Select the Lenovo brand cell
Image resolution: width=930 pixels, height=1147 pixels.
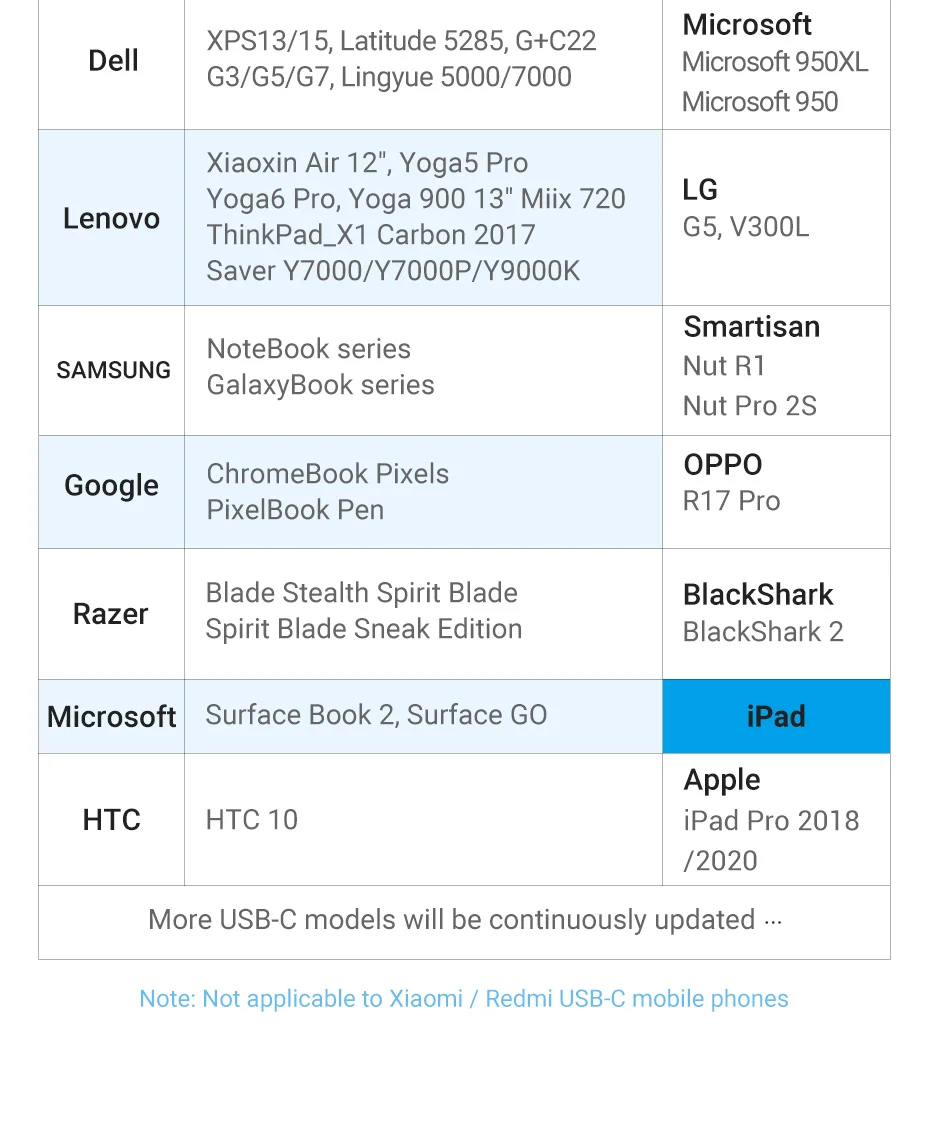[x=111, y=218]
